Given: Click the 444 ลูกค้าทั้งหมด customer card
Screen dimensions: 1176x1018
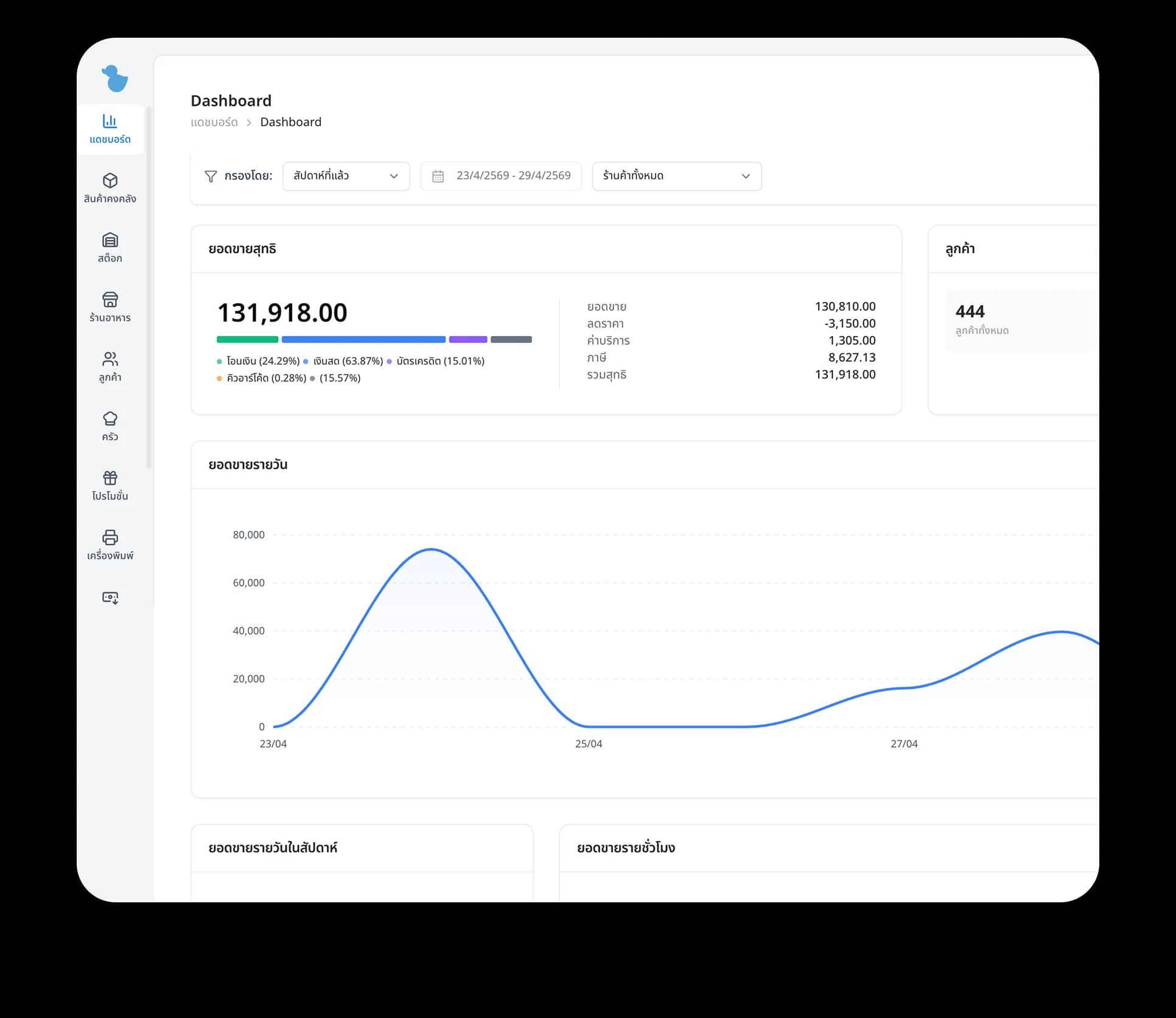Looking at the screenshot, I should (1021, 320).
